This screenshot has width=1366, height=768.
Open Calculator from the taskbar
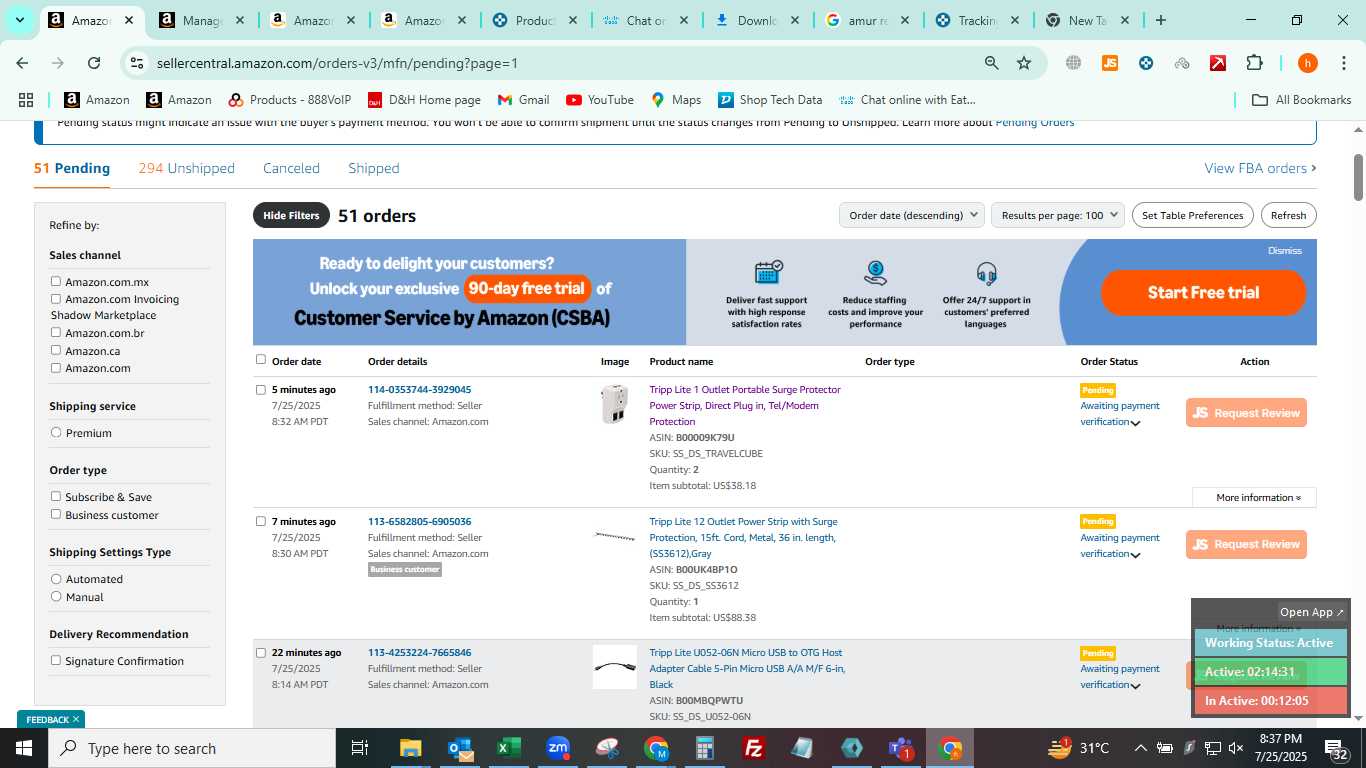point(705,748)
